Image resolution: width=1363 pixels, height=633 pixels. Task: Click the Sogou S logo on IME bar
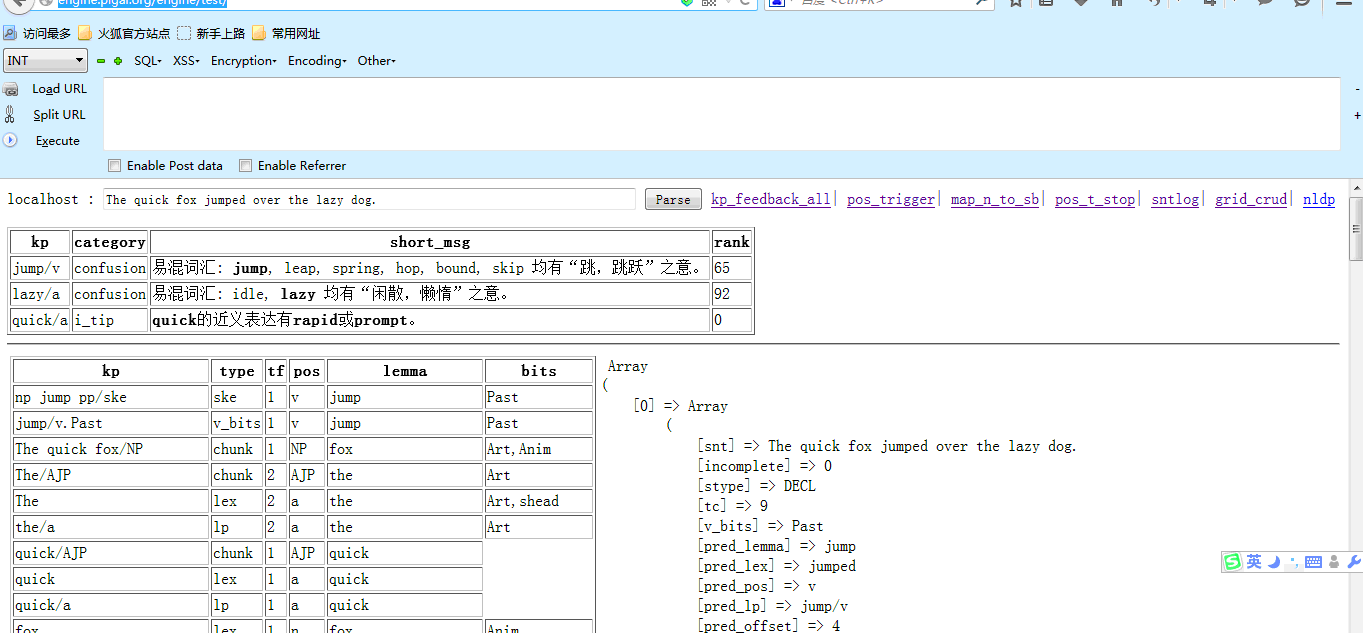[x=1232, y=562]
